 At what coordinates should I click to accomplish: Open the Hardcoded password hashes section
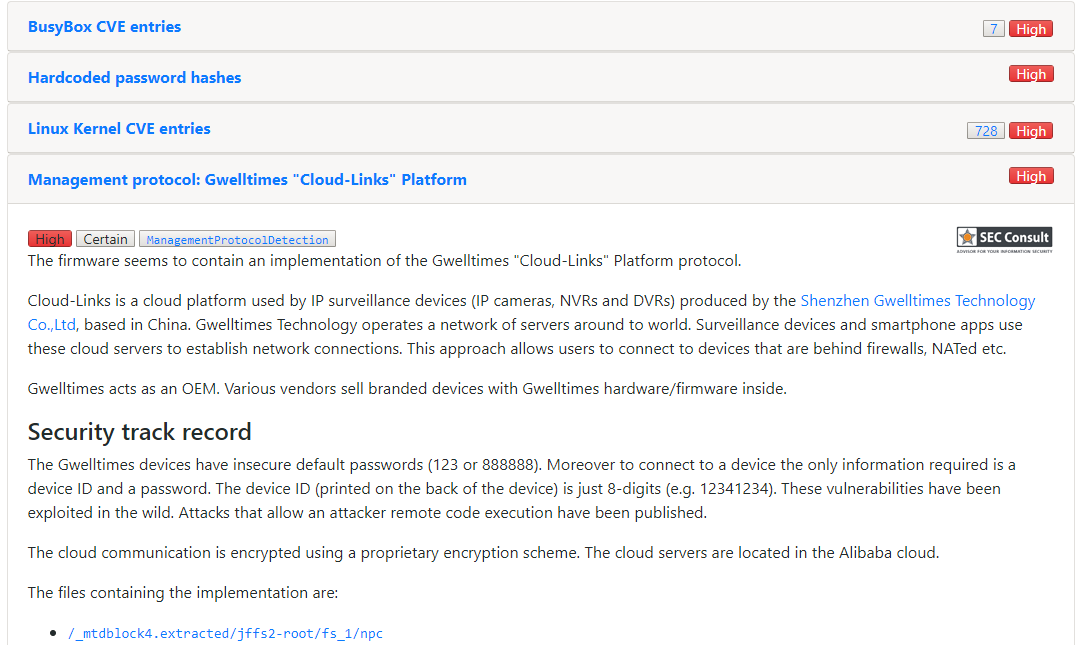(x=134, y=78)
